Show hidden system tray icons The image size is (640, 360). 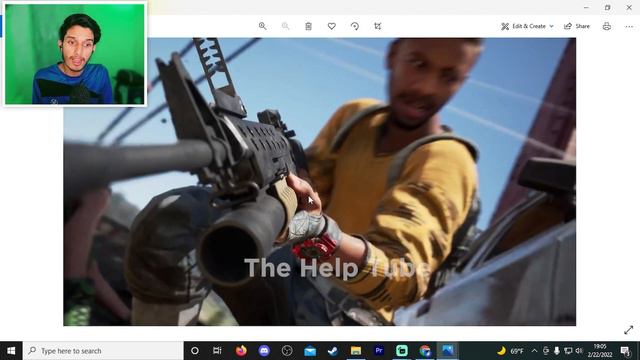(x=534, y=351)
